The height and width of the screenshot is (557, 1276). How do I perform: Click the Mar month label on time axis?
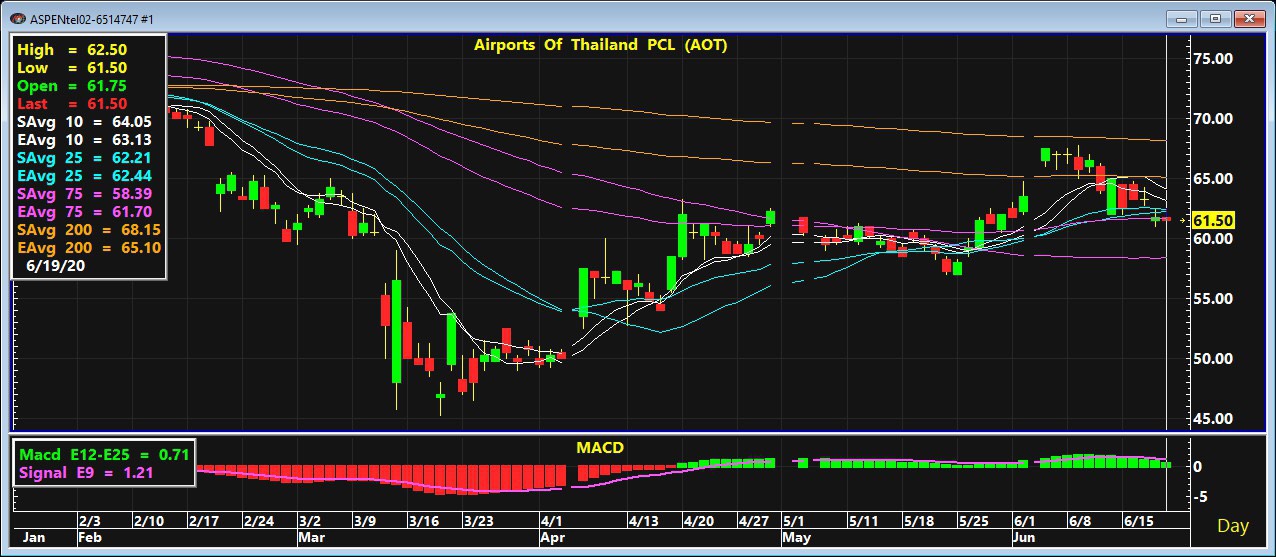(312, 538)
